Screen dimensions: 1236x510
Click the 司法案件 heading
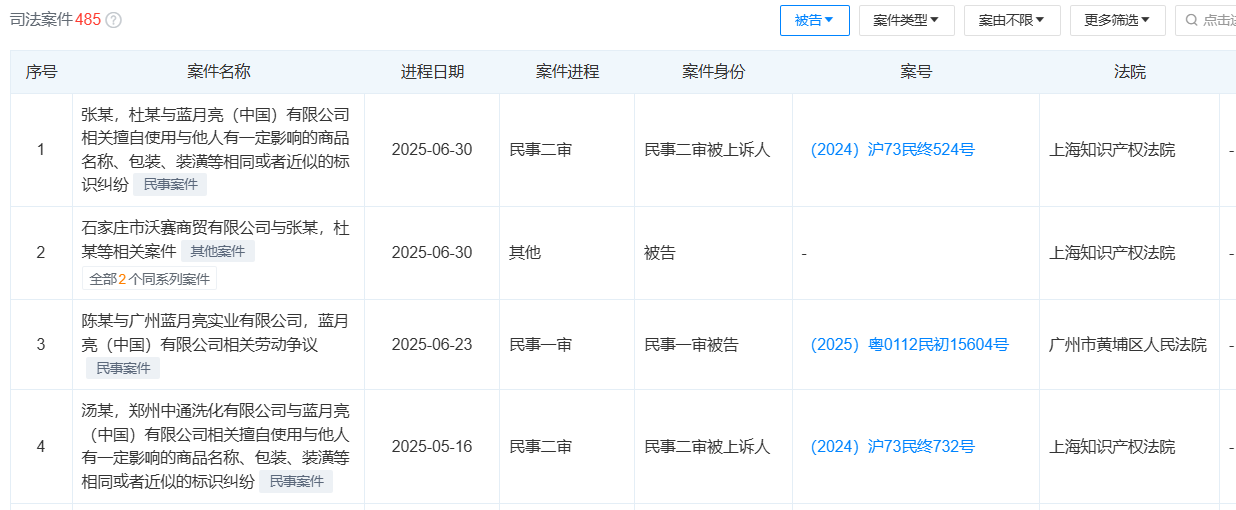[40, 20]
